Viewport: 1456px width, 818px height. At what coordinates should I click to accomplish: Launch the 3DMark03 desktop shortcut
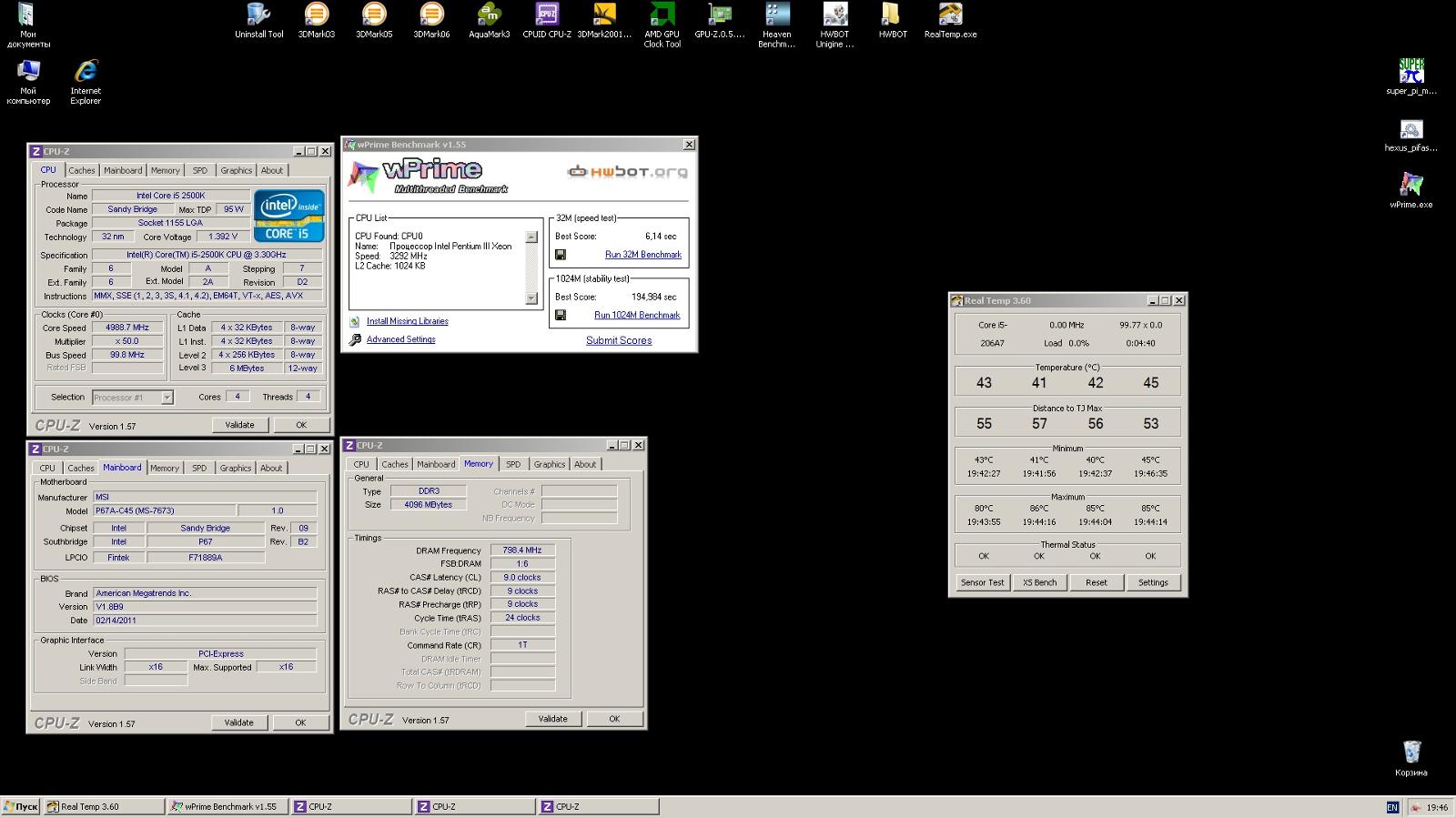click(316, 20)
